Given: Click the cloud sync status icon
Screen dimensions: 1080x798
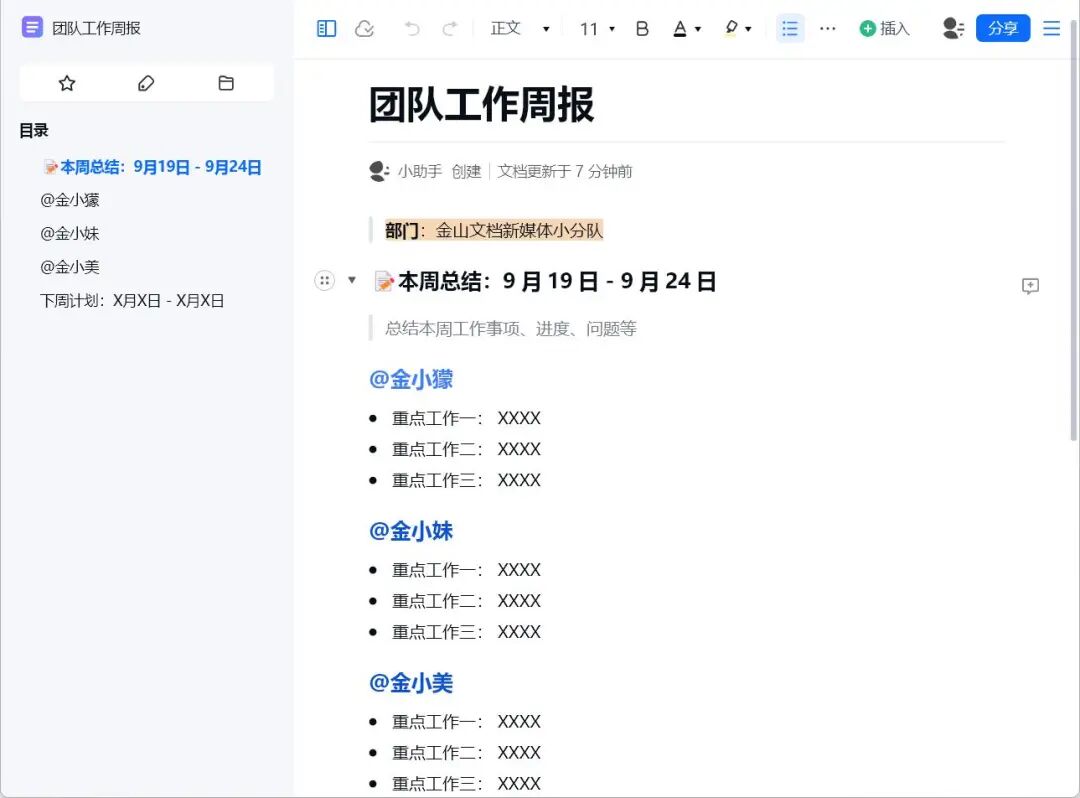Looking at the screenshot, I should [364, 28].
